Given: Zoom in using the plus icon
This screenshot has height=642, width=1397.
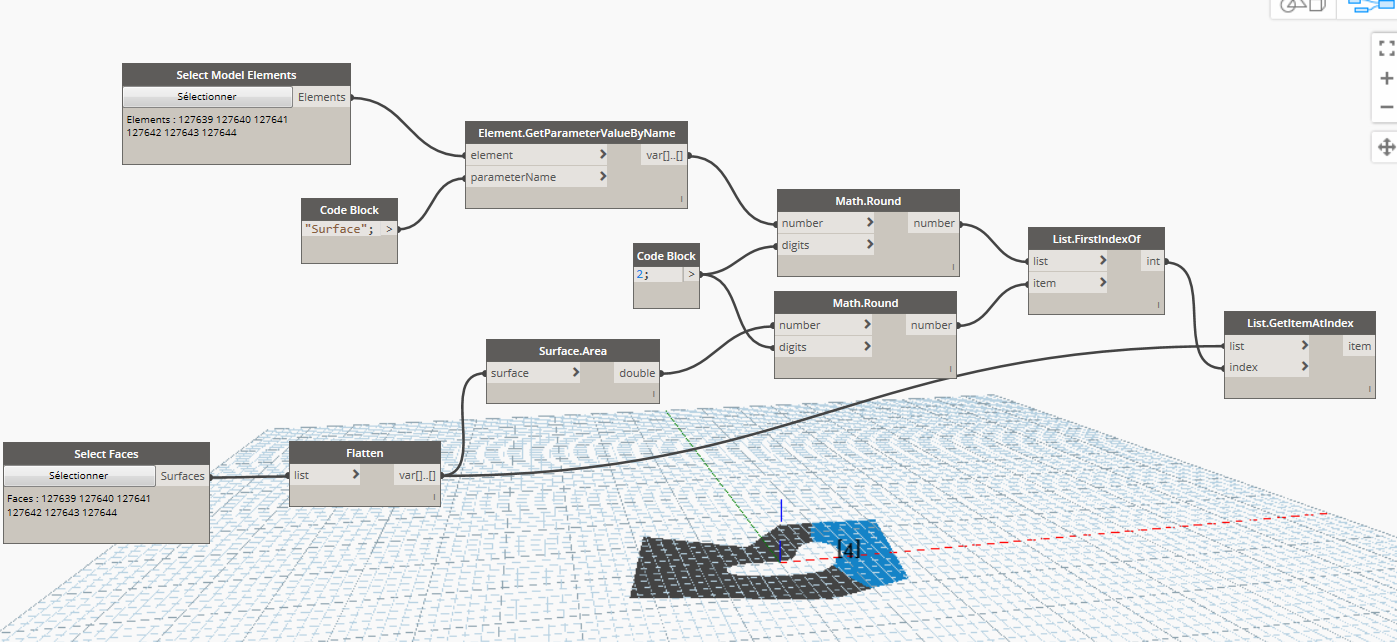Looking at the screenshot, I should [1386, 78].
